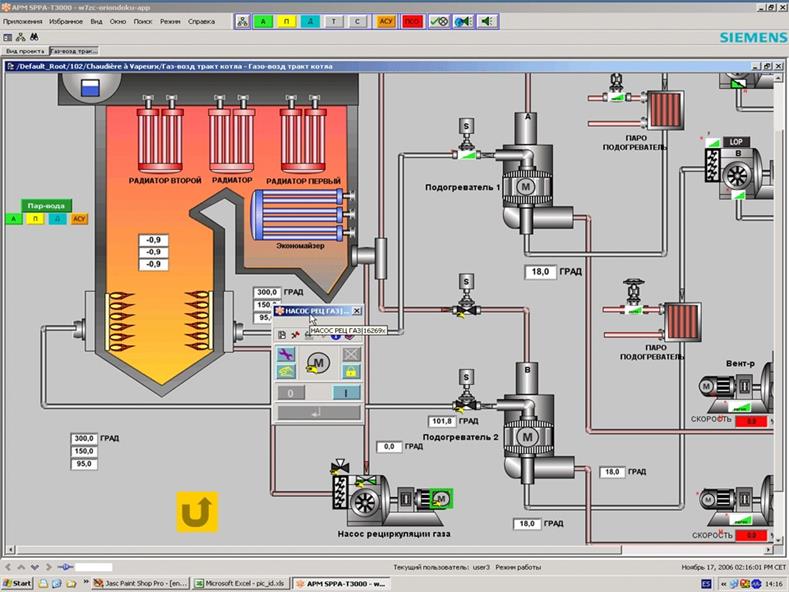Click the yellow padlock icon in faceplate
The height and width of the screenshot is (592, 789).
click(351, 371)
